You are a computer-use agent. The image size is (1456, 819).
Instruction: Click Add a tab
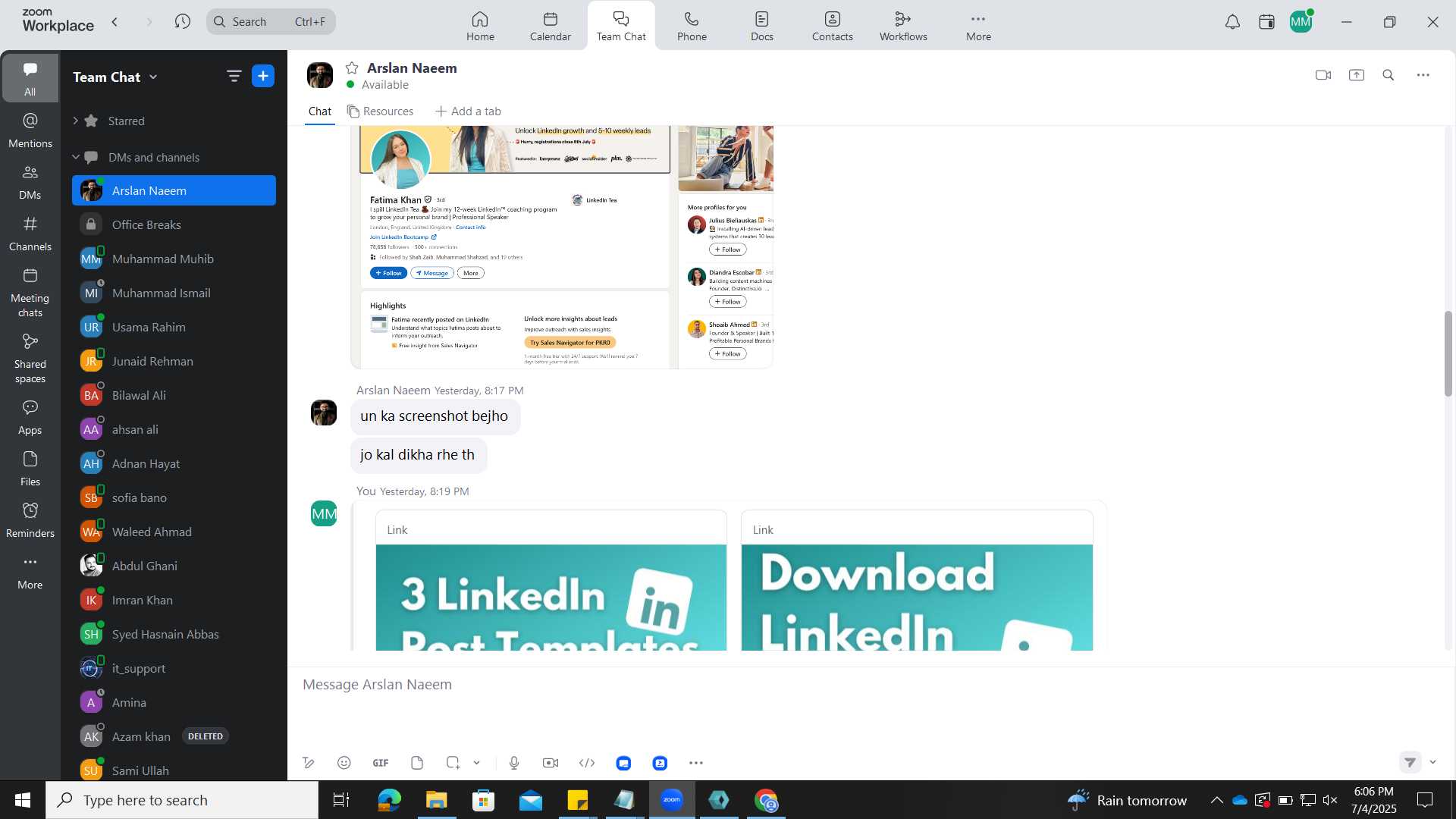[x=468, y=111]
